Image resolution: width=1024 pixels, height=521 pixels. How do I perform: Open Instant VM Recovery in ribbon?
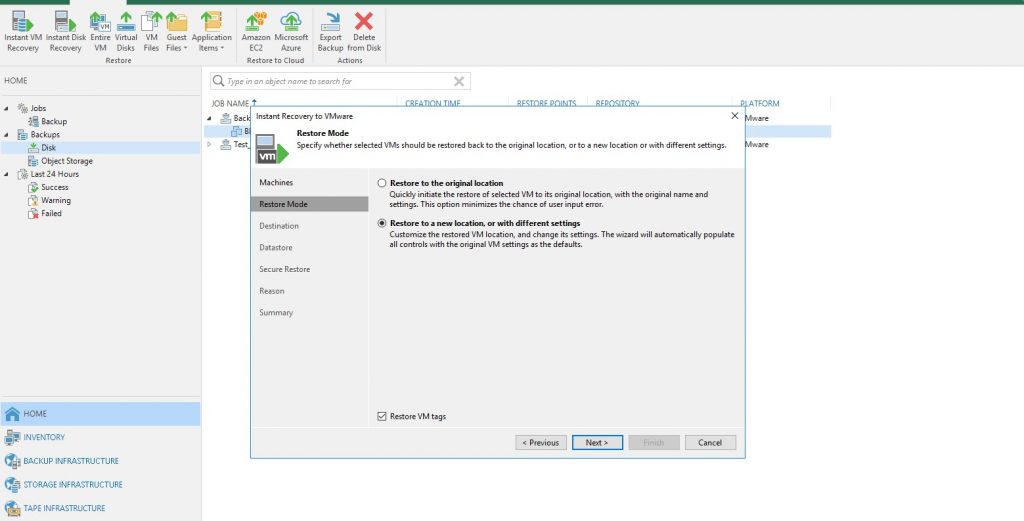click(22, 31)
